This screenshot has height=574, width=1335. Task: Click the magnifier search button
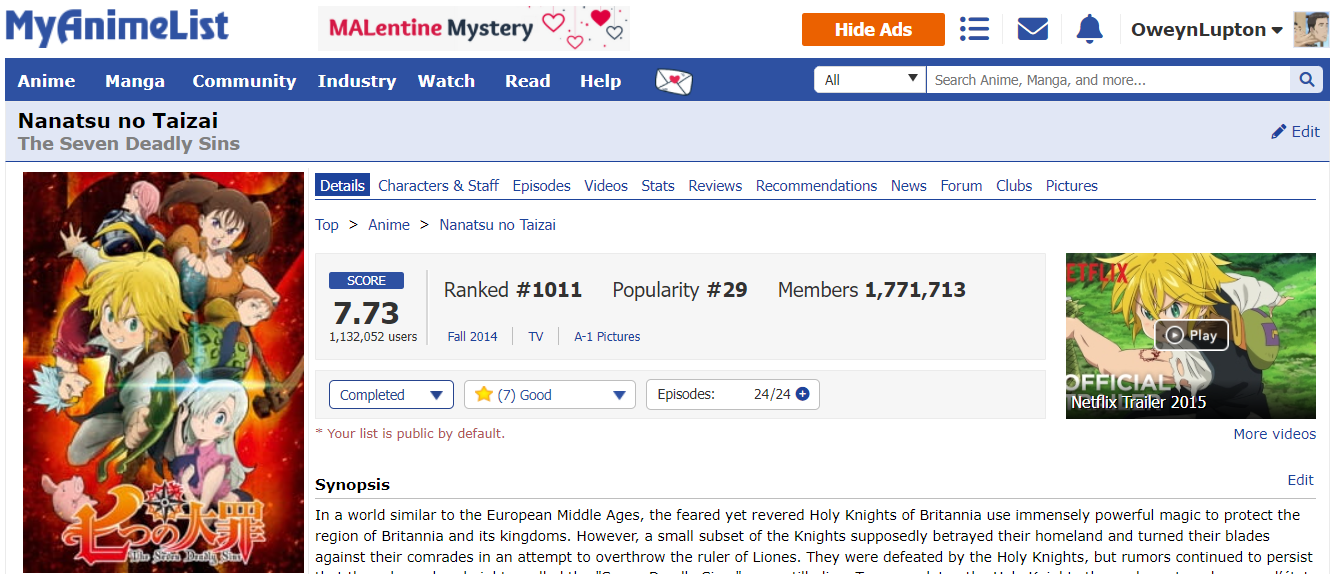1307,80
